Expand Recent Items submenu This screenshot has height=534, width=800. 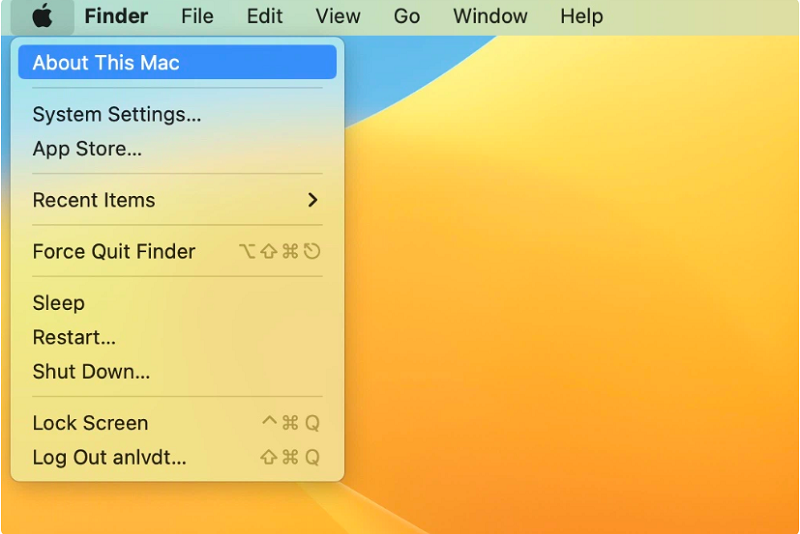(x=177, y=200)
